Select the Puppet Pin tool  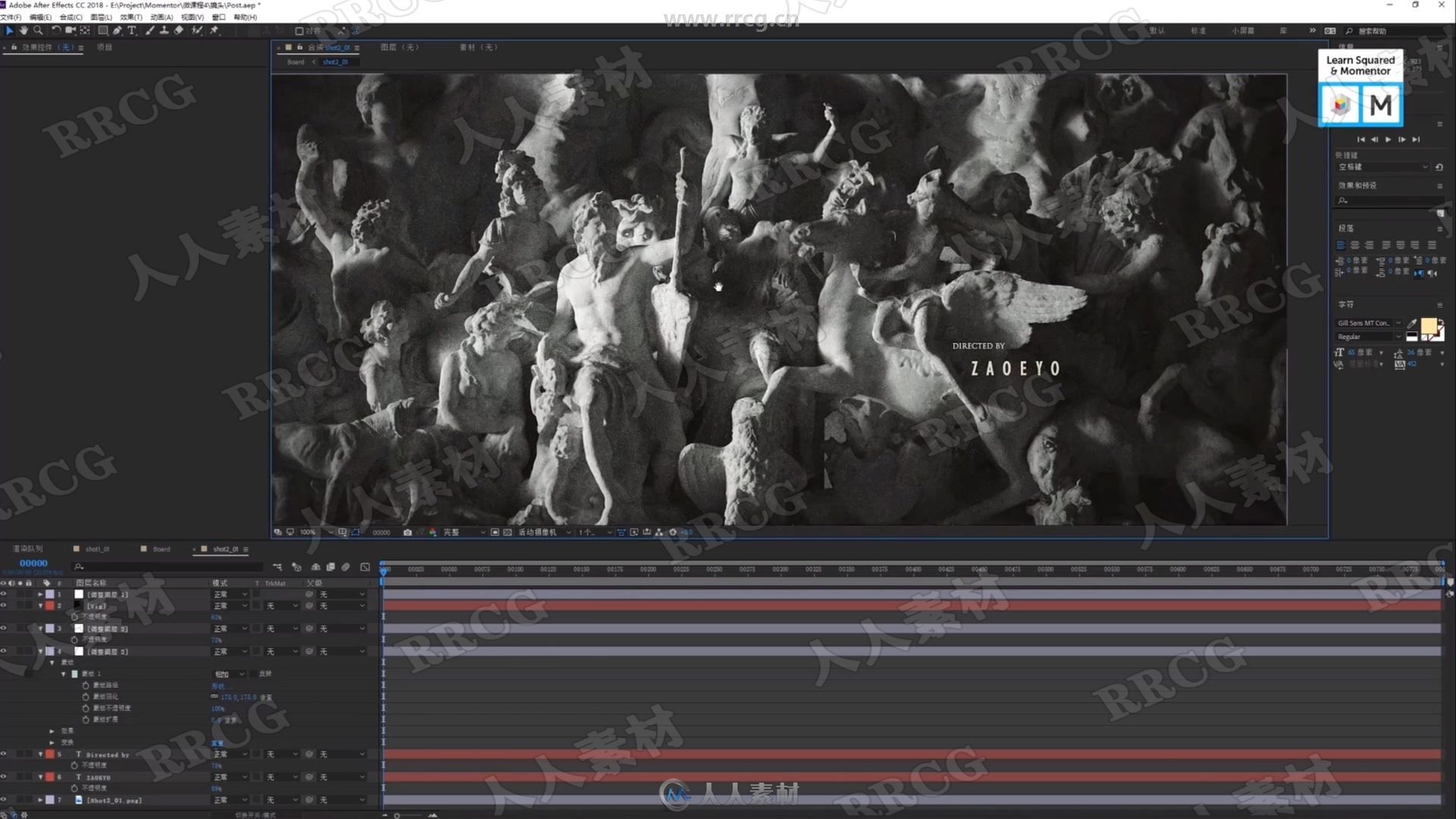(x=215, y=30)
